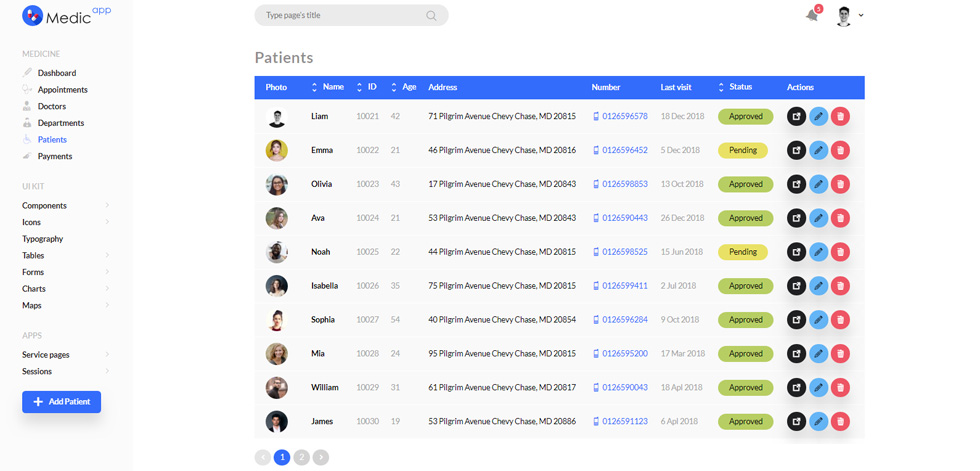
Task: Open the notifications bell icon
Action: (x=812, y=16)
